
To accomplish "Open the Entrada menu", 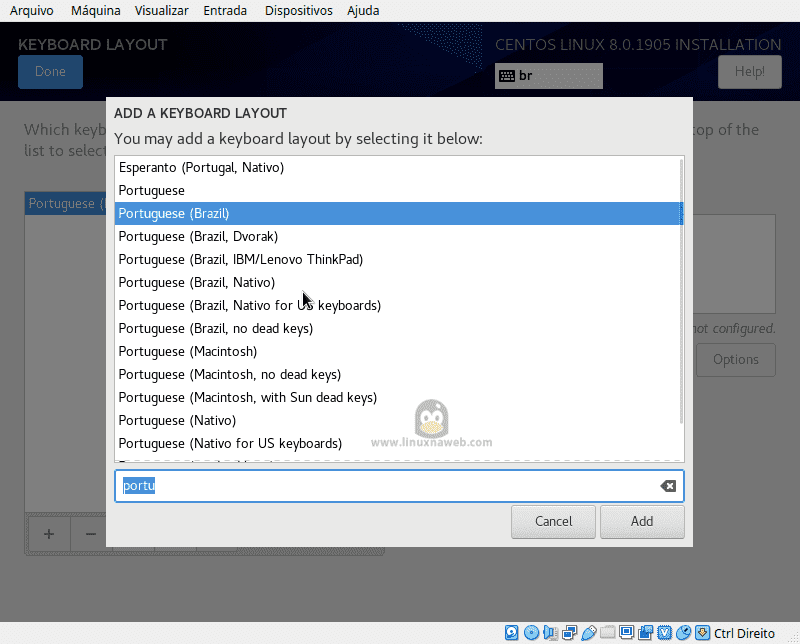I will point(225,11).
